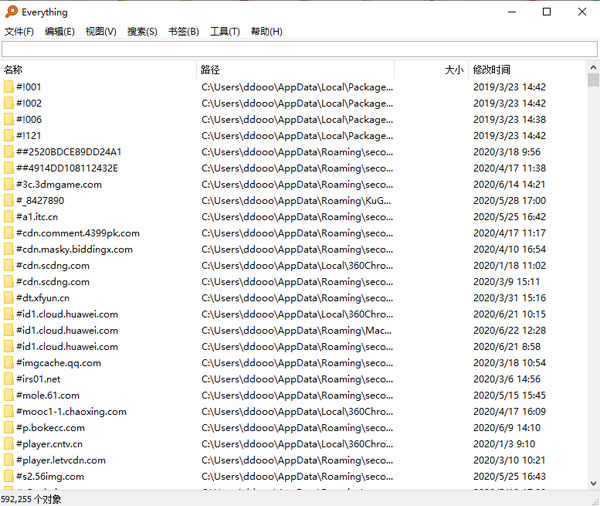Image resolution: width=600 pixels, height=506 pixels.
Task: Open the 帮助(H) menu
Action: [266, 31]
